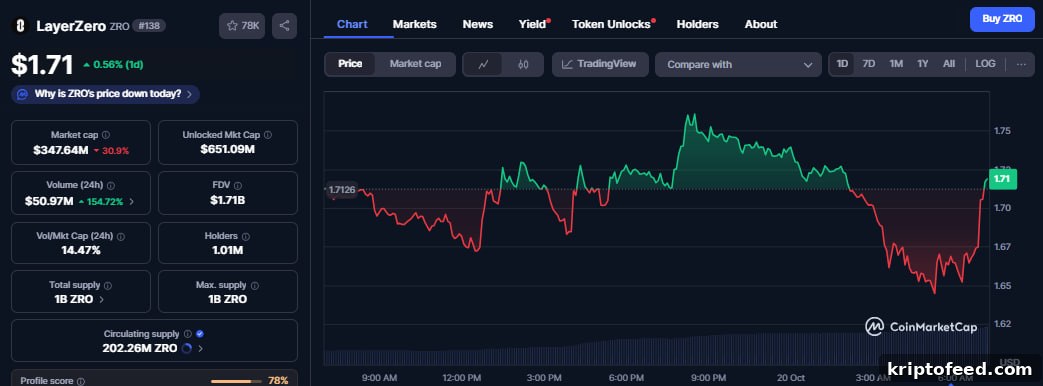1043x386 pixels.
Task: Click the Vol/Mkt Cap (24h) info icon
Action: tap(121, 236)
